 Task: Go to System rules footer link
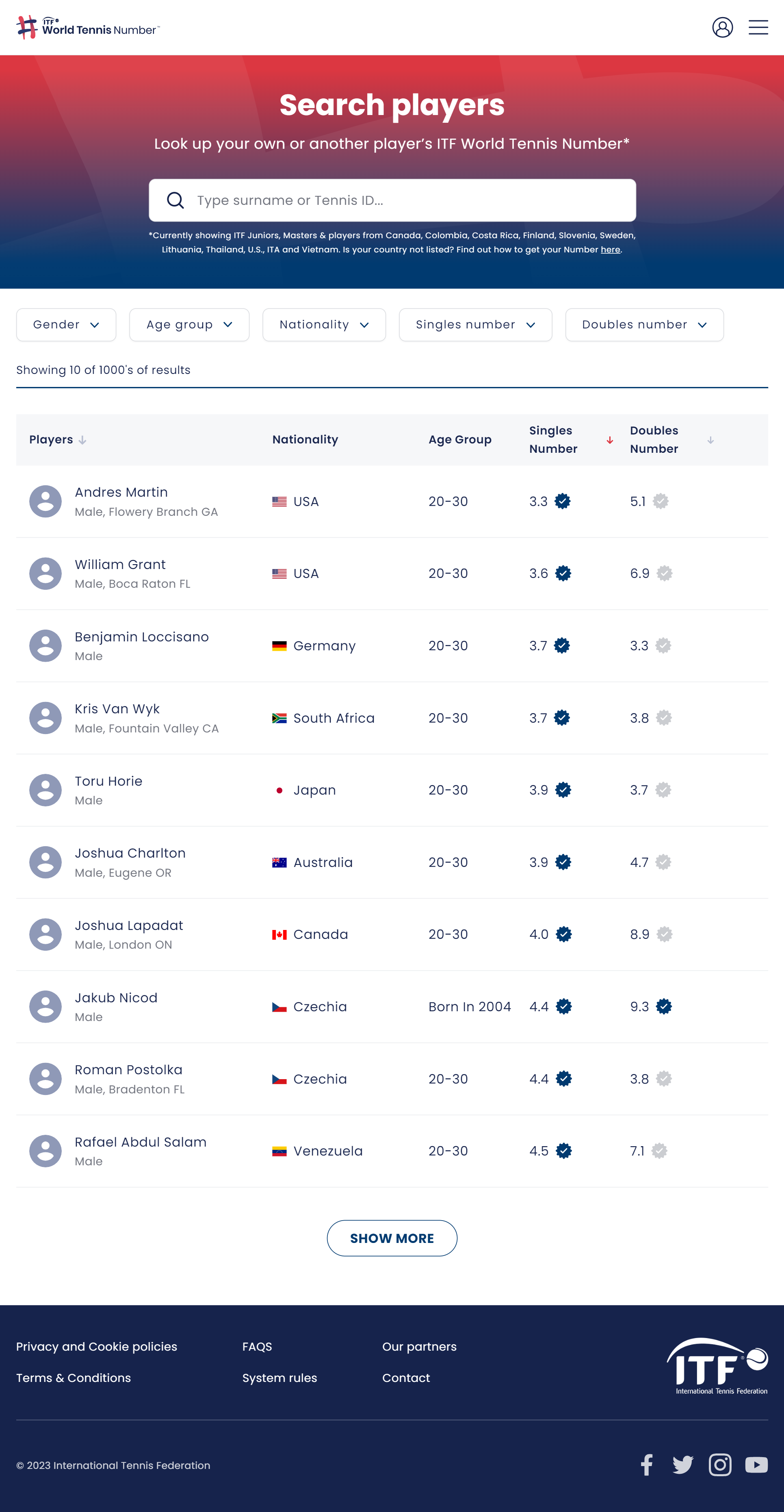(279, 1377)
